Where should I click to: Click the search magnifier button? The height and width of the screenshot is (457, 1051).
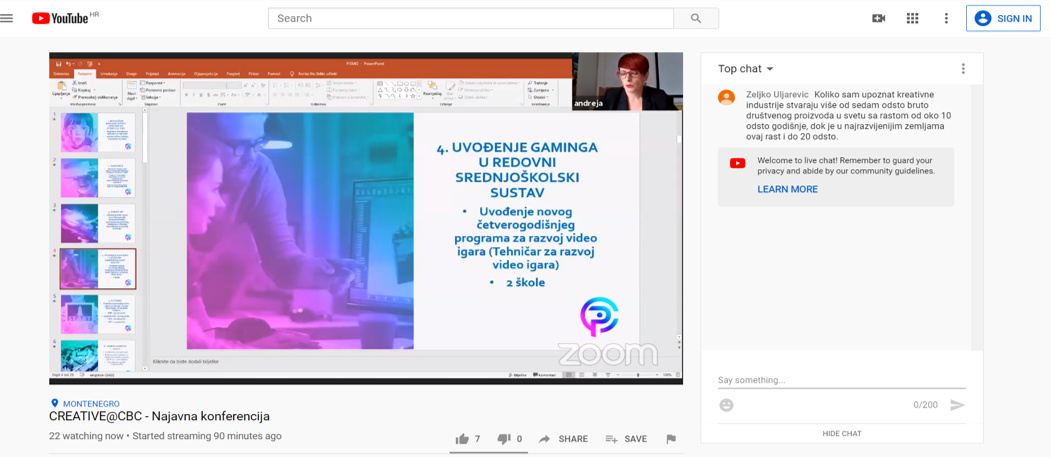(696, 18)
